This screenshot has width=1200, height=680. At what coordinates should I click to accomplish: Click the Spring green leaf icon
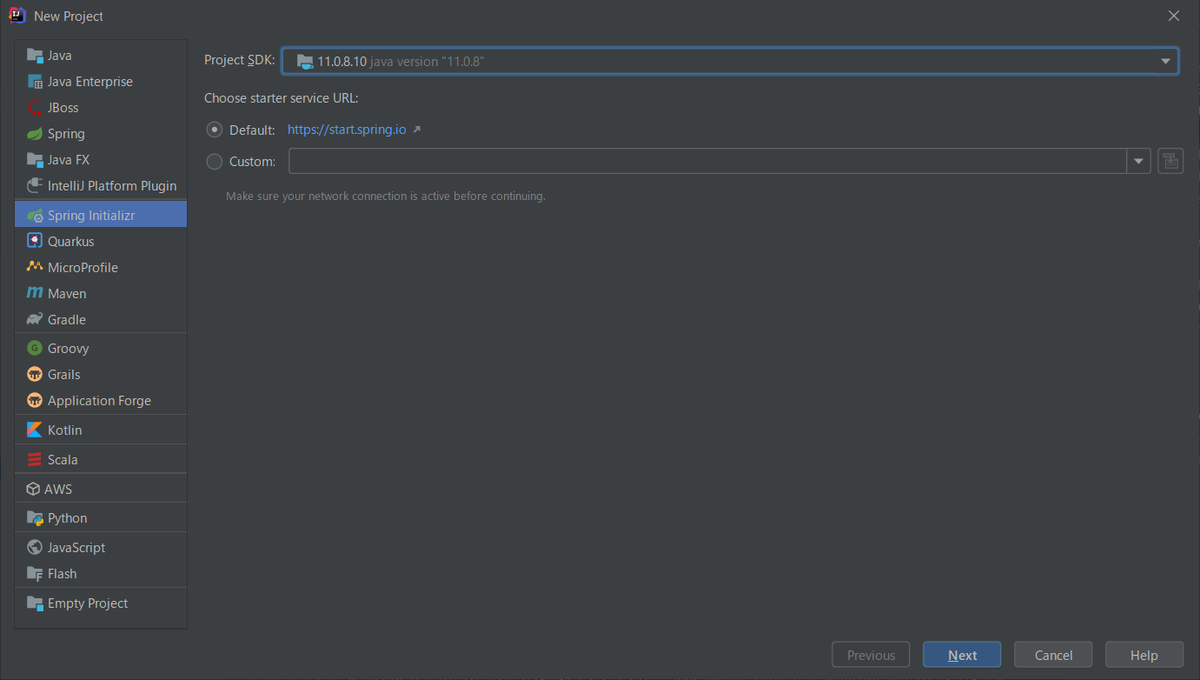pyautogui.click(x=35, y=134)
